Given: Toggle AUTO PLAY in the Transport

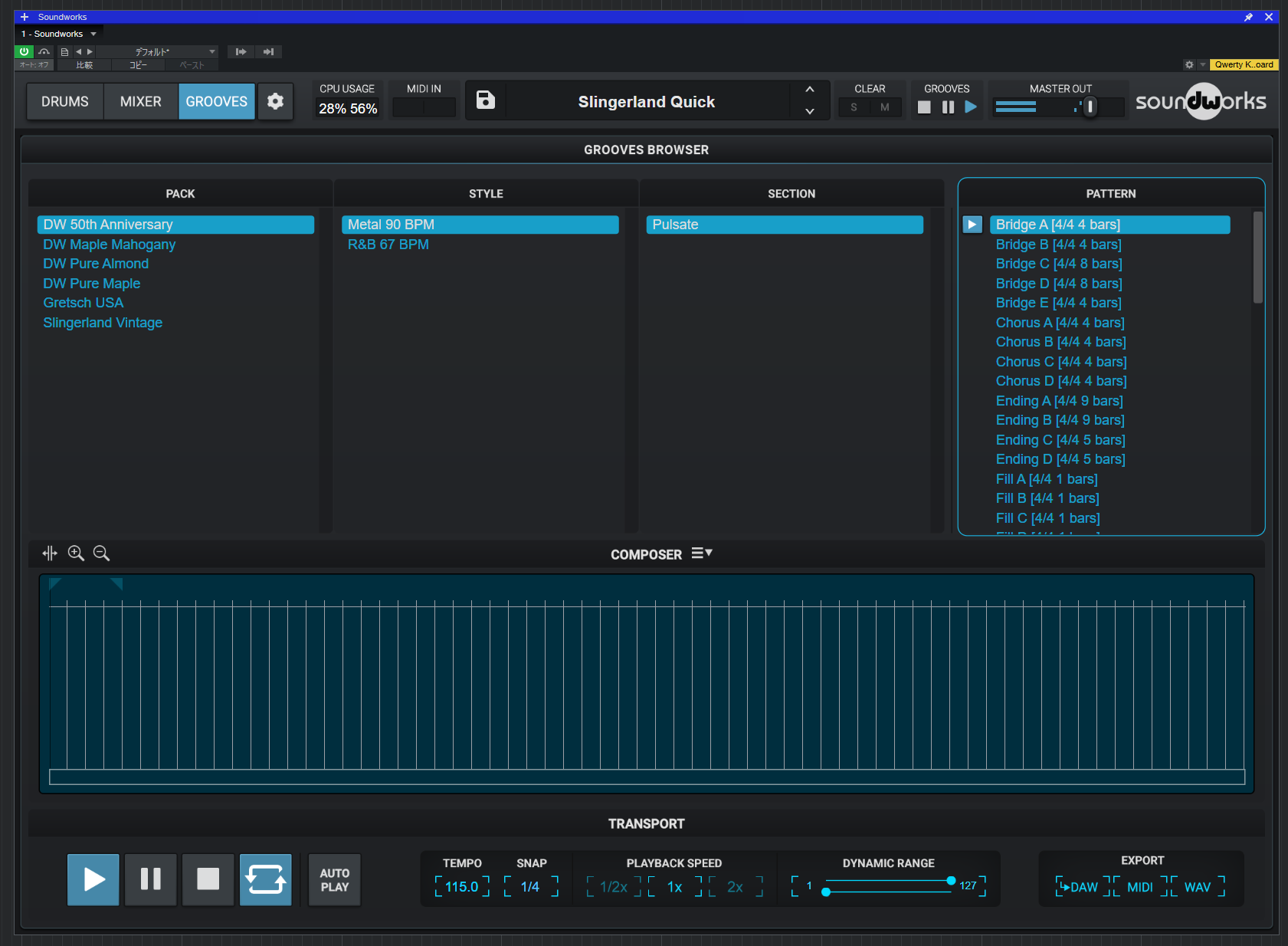Looking at the screenshot, I should (x=335, y=880).
